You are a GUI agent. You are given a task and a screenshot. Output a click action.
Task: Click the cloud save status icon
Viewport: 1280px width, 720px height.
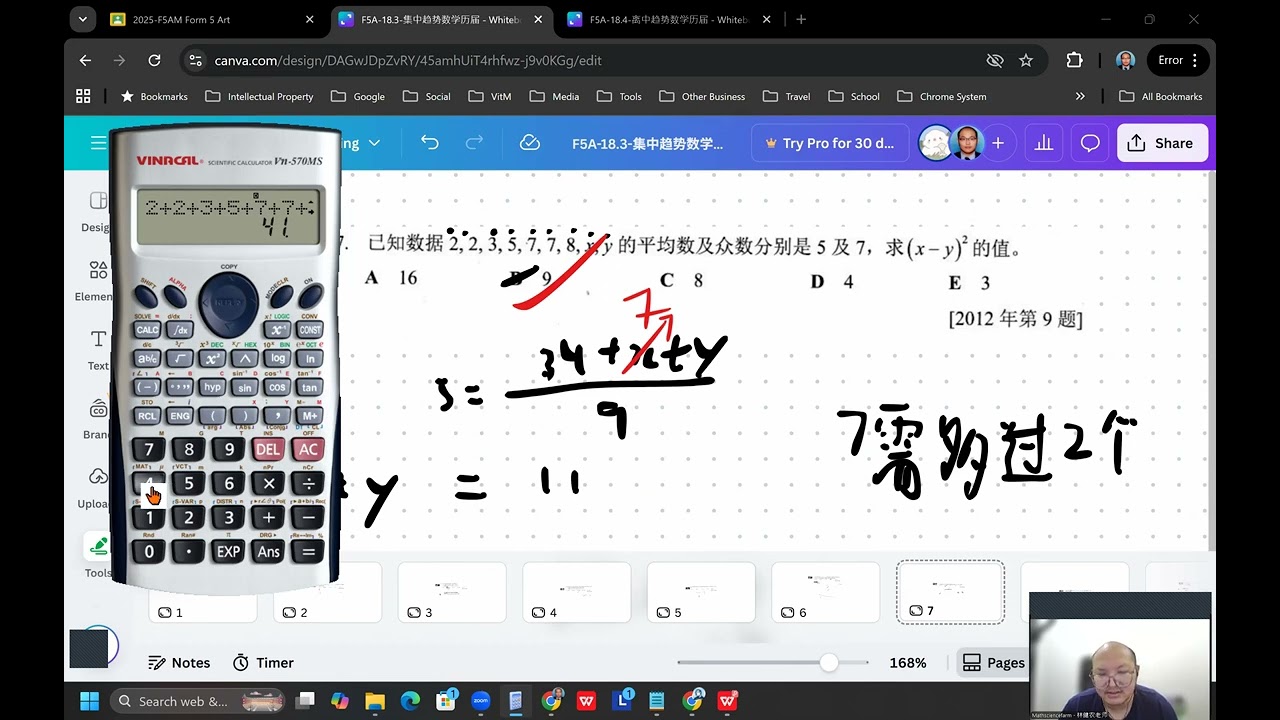tap(530, 143)
